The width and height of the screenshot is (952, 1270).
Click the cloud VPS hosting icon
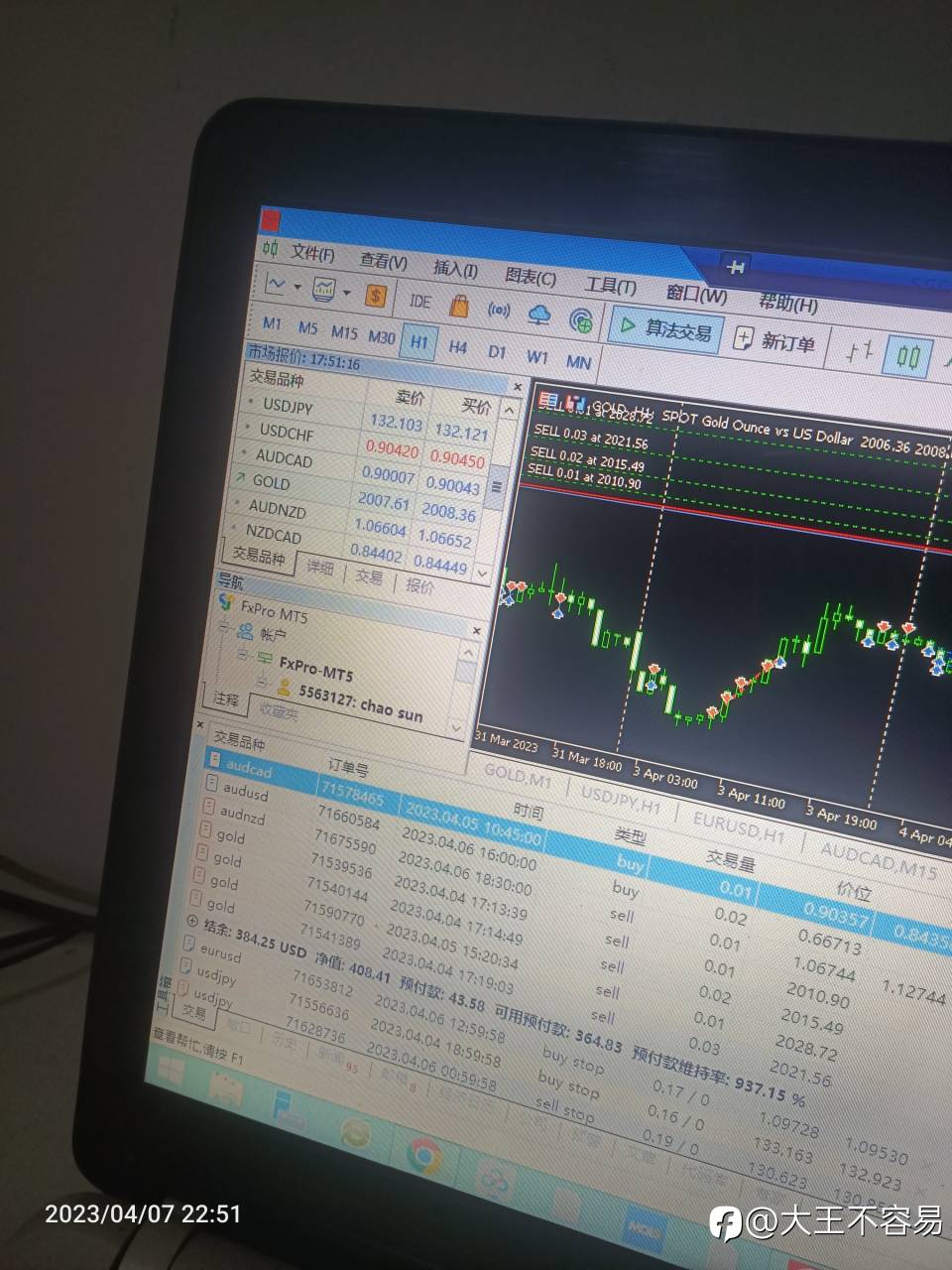click(539, 315)
